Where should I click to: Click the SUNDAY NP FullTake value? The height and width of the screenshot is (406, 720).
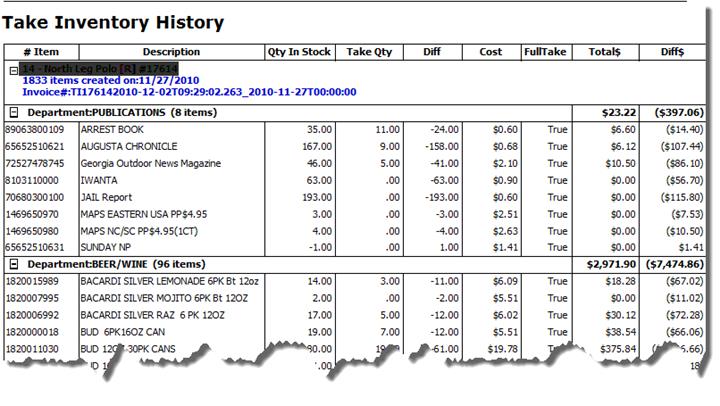544,247
